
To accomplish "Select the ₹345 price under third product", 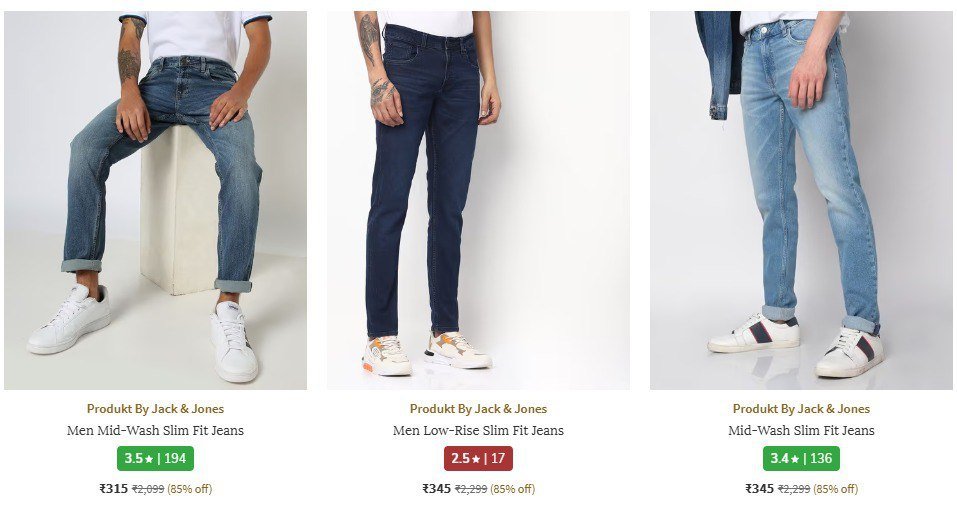I will click(759, 488).
